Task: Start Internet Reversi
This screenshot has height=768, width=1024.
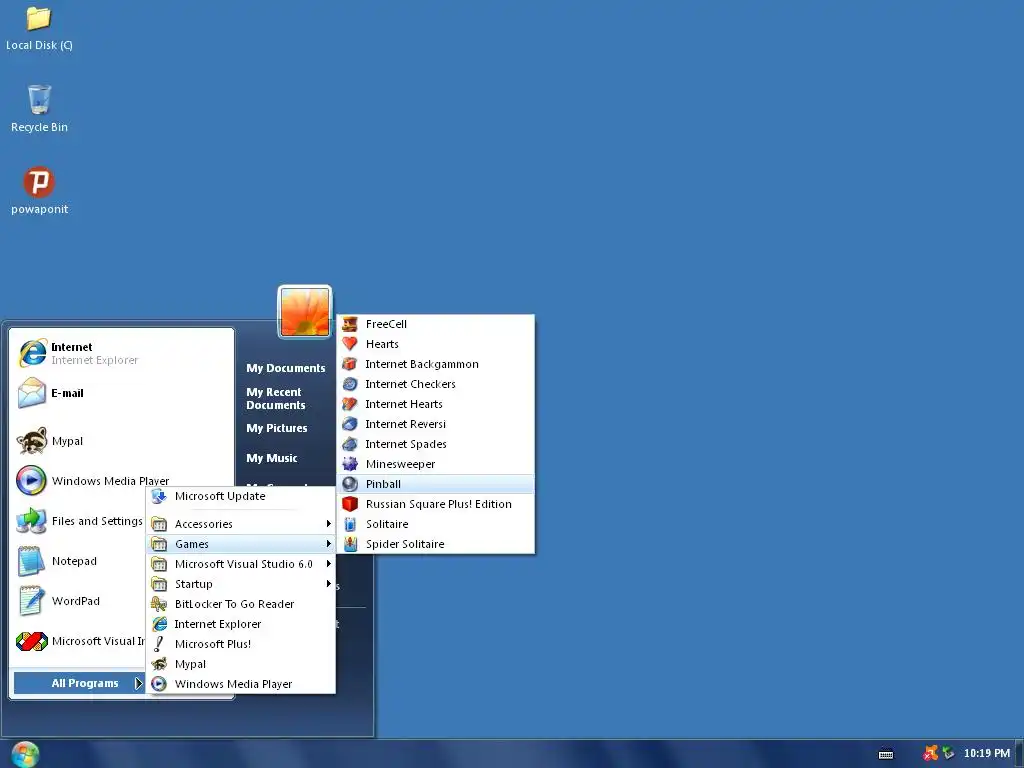Action: click(436, 424)
